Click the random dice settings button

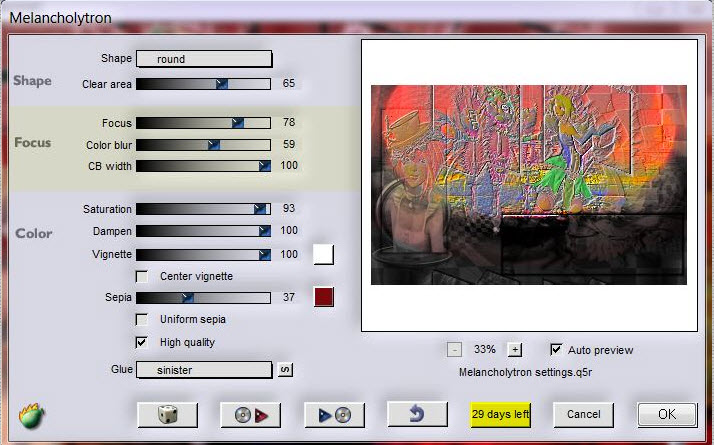(168, 415)
